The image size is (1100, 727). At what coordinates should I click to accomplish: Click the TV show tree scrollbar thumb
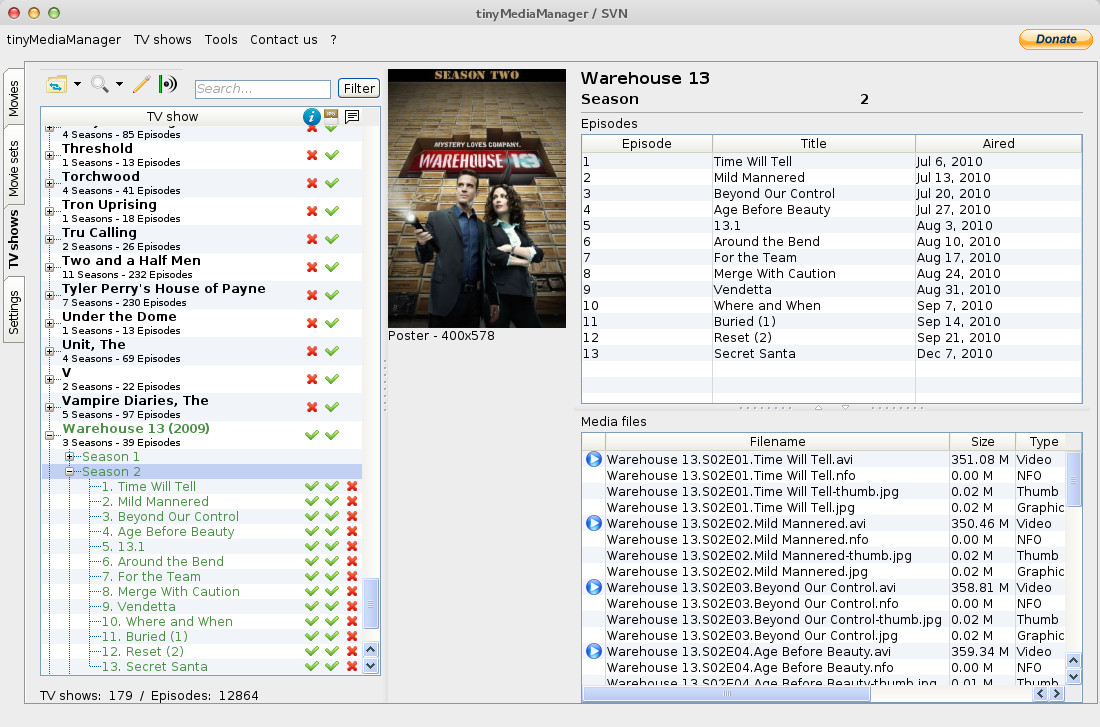[x=371, y=603]
